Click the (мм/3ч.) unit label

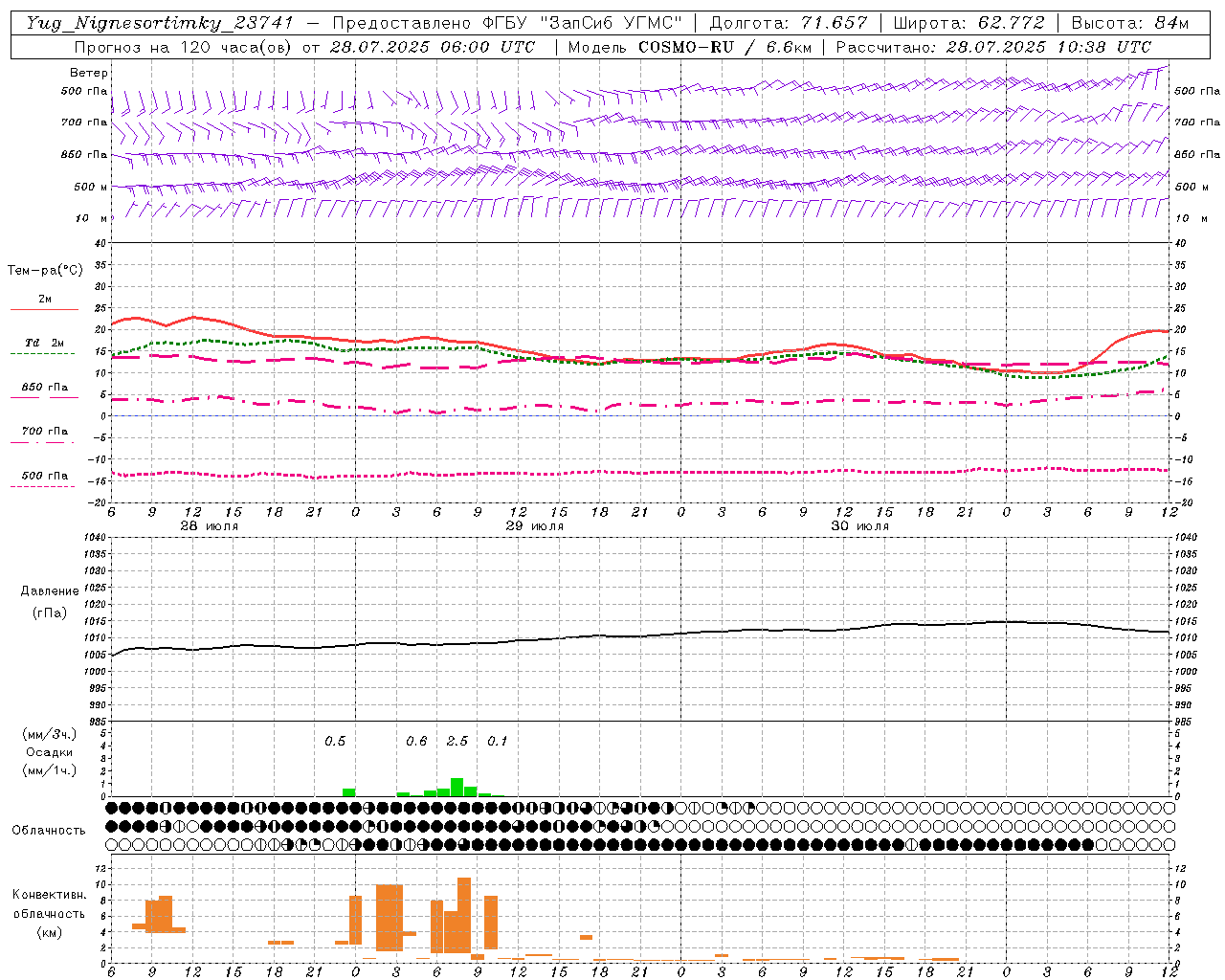click(50, 735)
